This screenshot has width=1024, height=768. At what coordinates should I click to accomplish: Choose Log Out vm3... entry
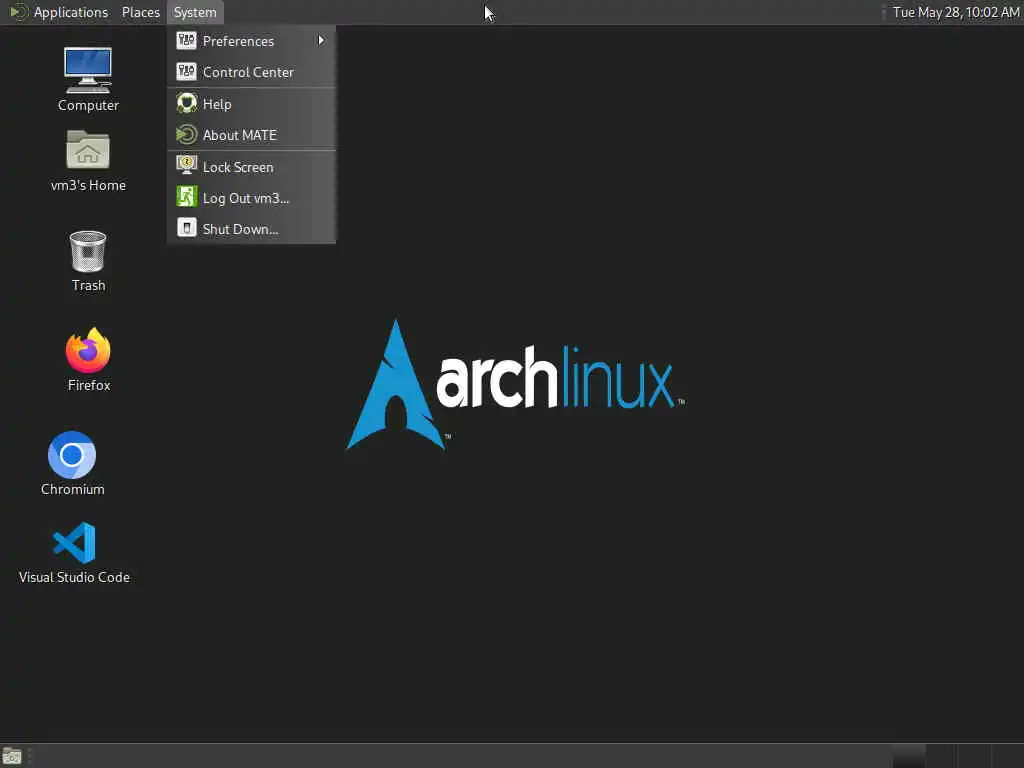[x=251, y=198]
